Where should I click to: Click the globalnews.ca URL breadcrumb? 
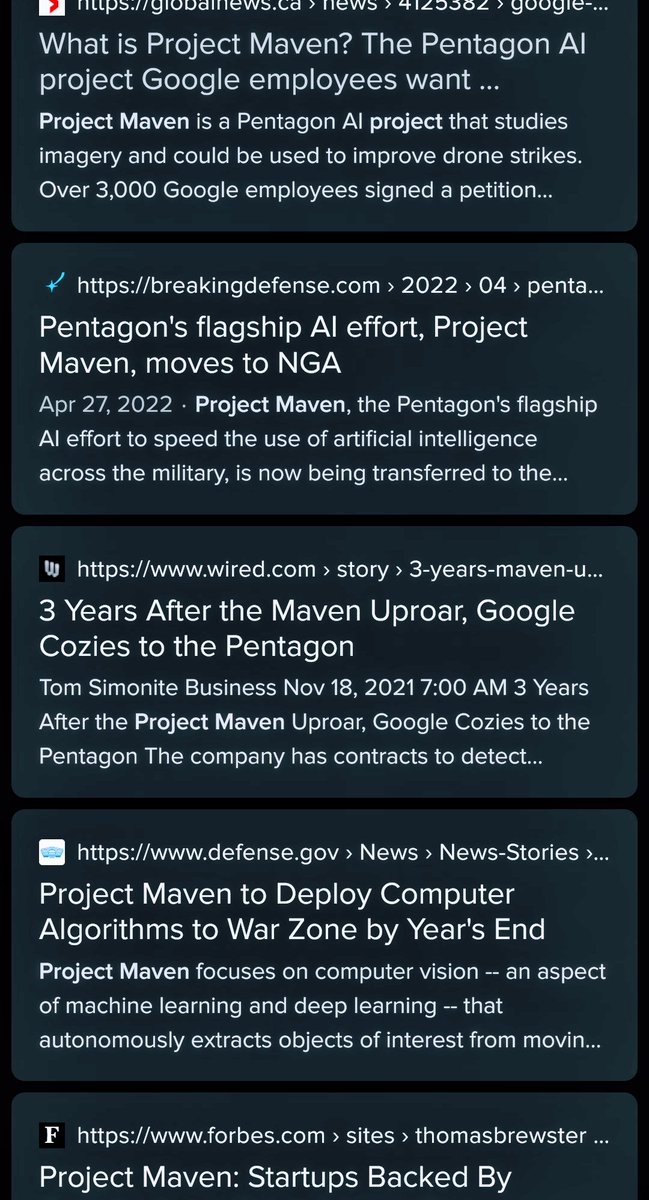pos(200,7)
